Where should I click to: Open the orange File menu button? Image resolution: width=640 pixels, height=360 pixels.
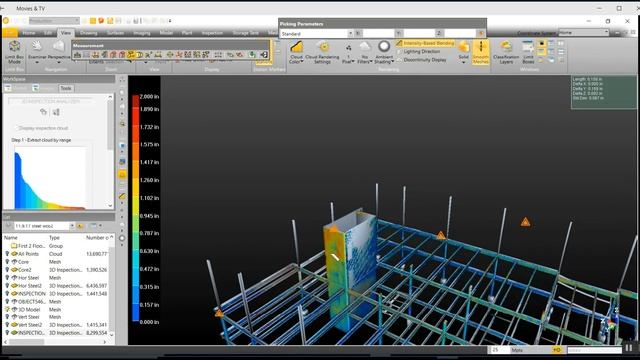pyautogui.click(x=10, y=33)
